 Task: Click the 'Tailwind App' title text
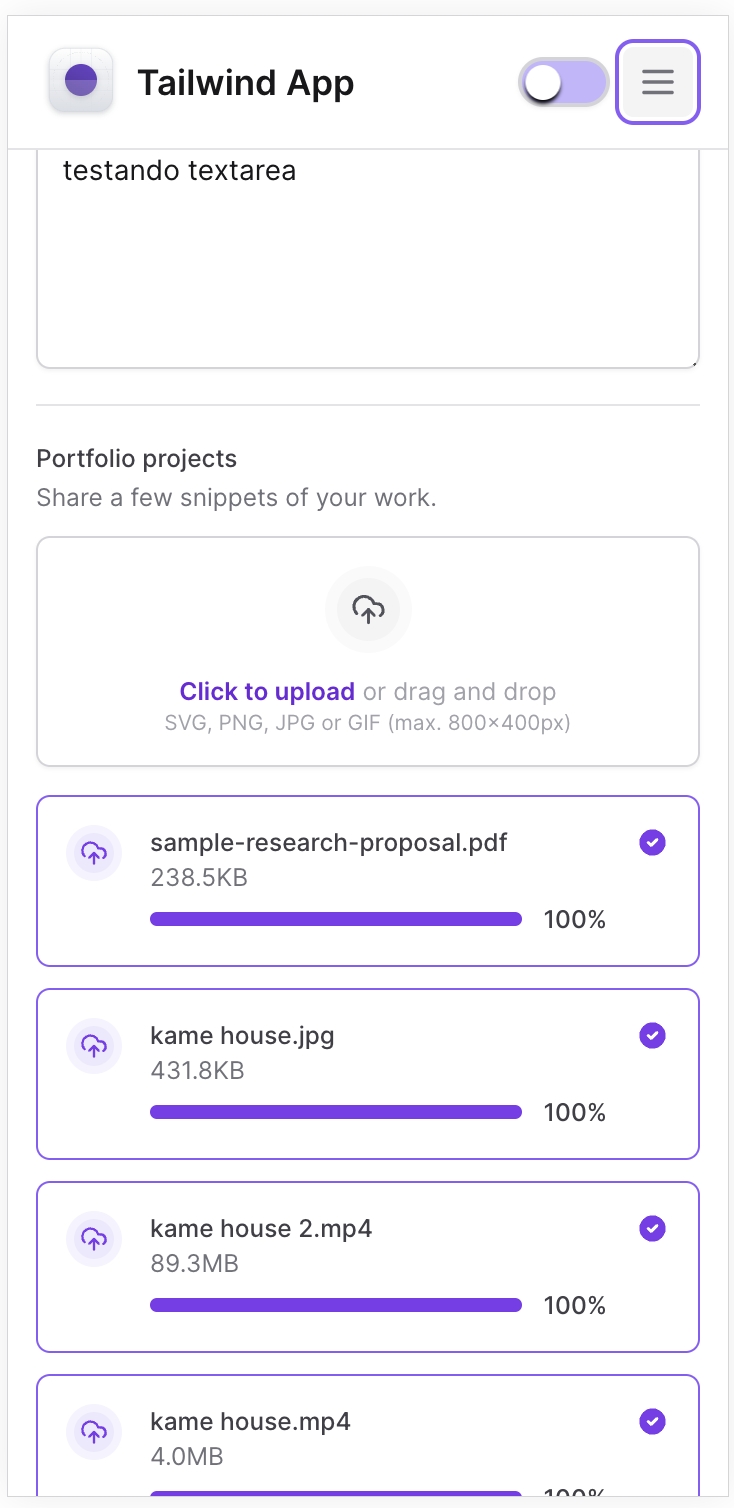pyautogui.click(x=245, y=83)
